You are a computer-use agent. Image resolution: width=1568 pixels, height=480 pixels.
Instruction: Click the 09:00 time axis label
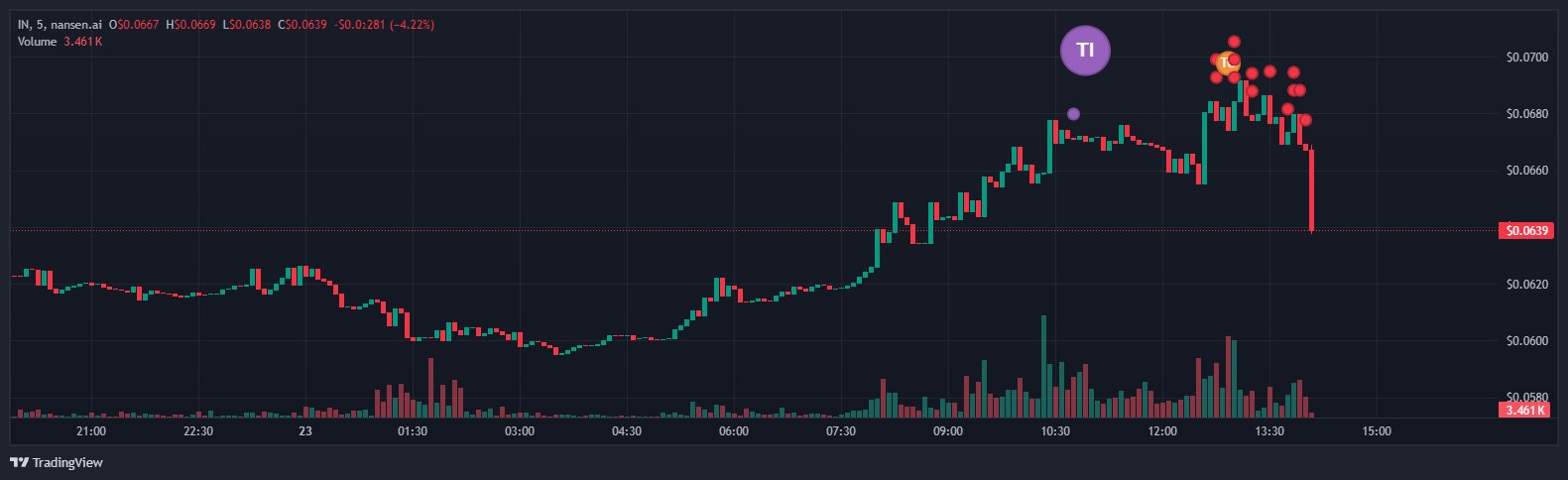(x=948, y=431)
